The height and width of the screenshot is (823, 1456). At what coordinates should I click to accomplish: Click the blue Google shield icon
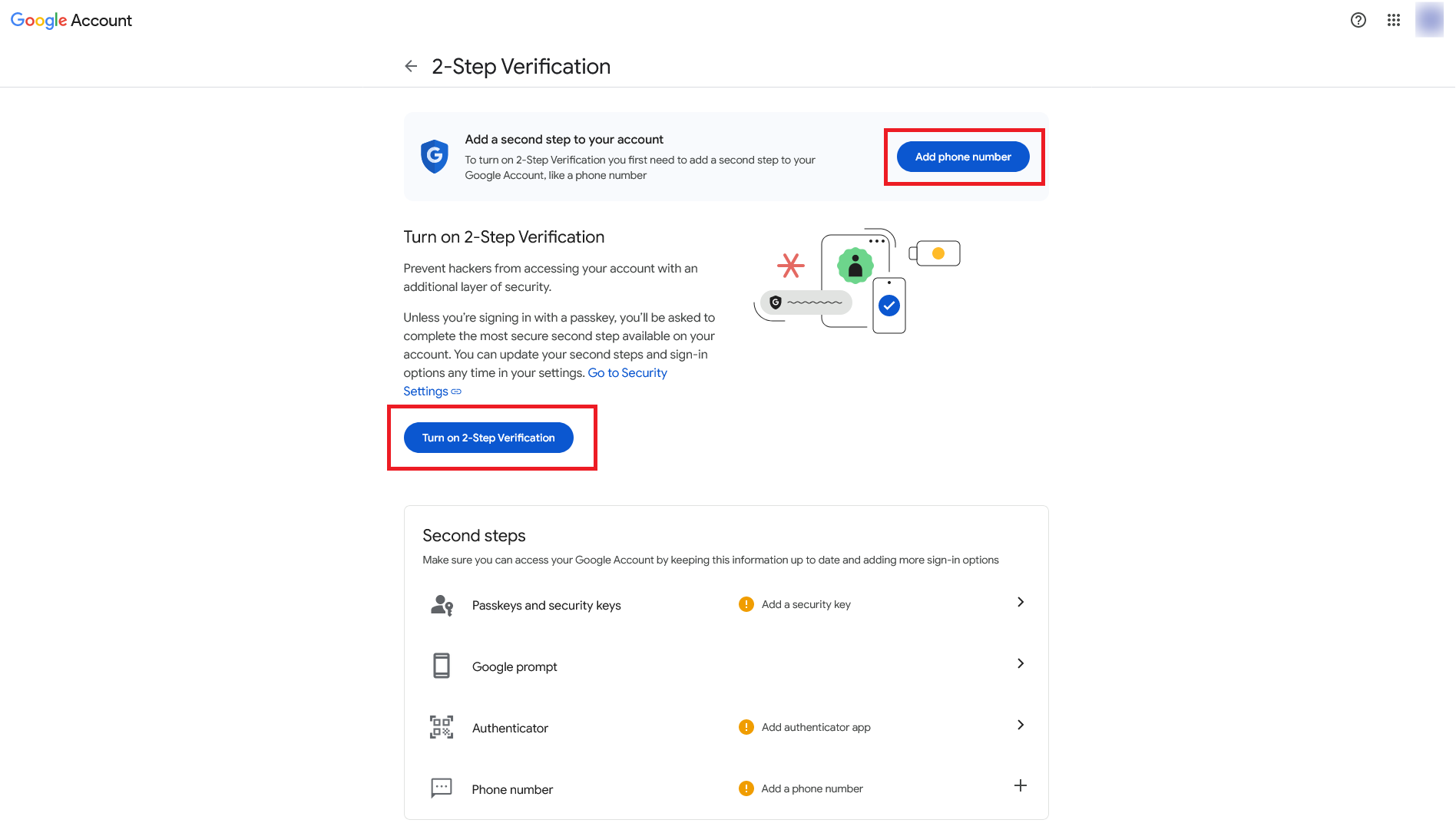click(x=435, y=157)
